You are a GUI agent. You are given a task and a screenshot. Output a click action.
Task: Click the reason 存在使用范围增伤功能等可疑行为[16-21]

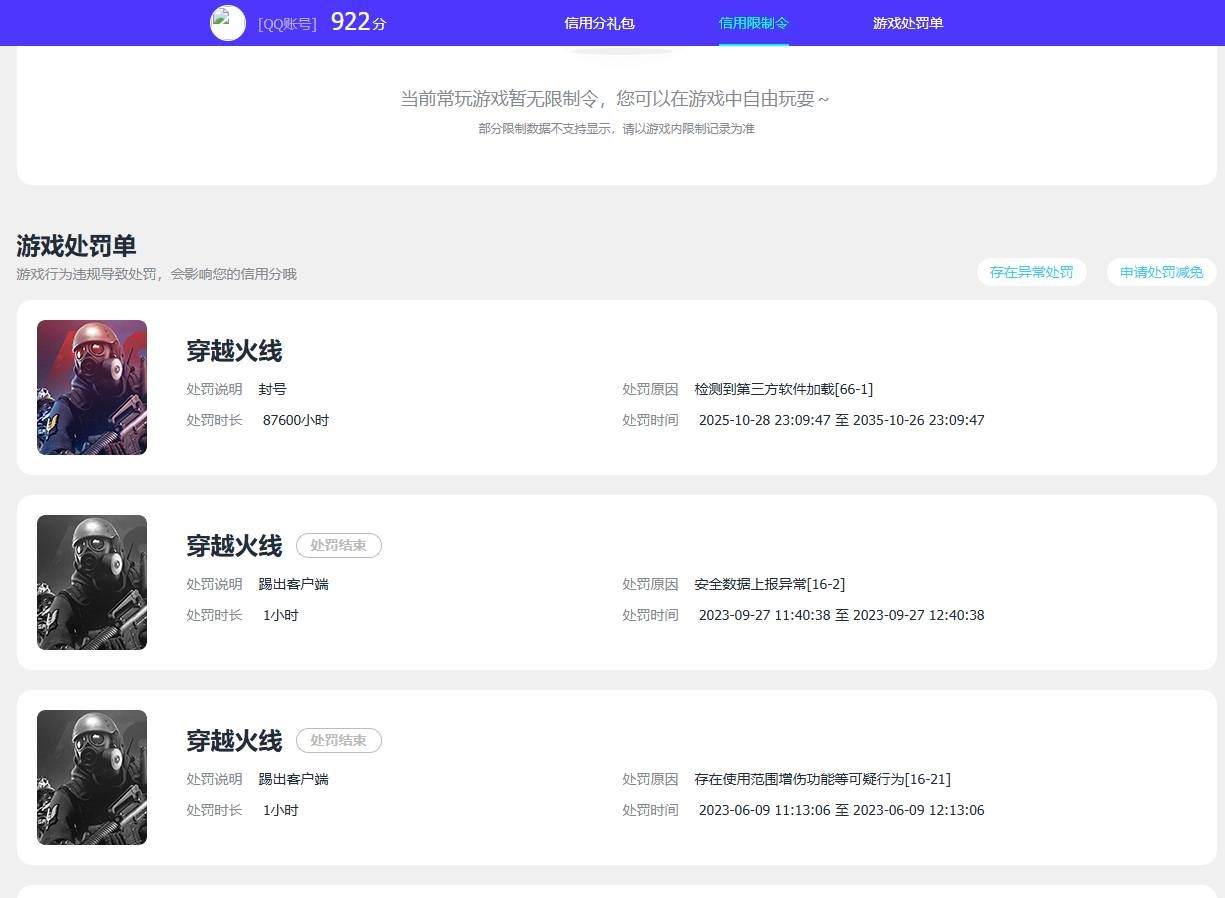click(823, 779)
